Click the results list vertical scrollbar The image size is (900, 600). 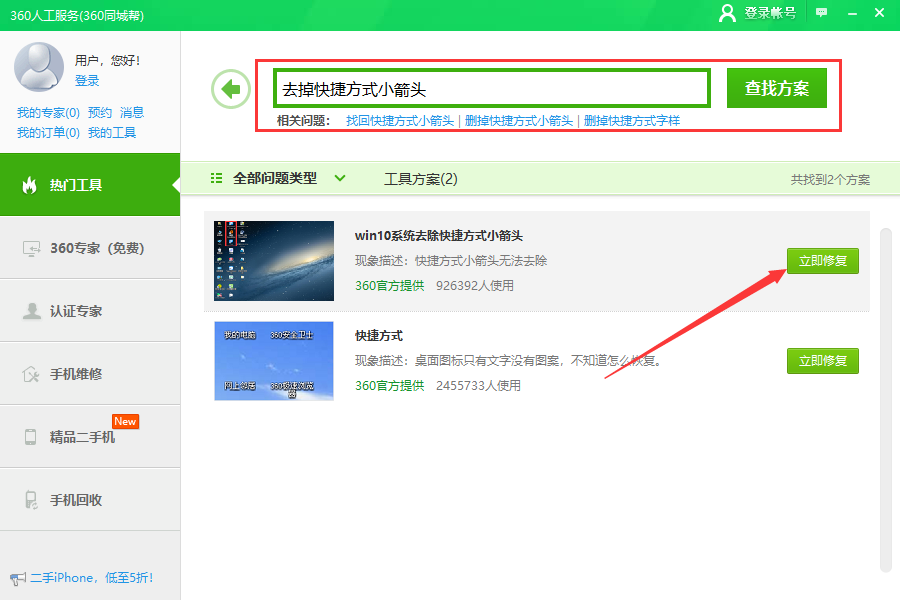click(885, 400)
